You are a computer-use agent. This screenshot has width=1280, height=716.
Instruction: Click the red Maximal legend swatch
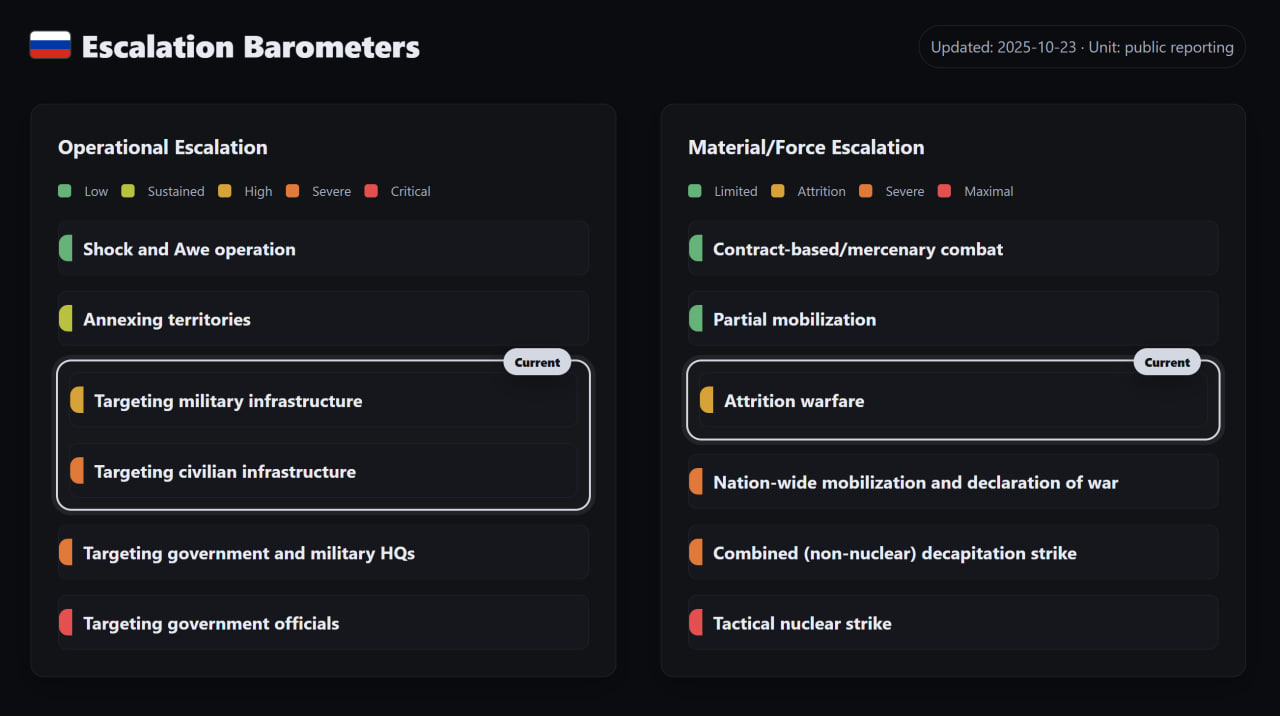tap(945, 191)
